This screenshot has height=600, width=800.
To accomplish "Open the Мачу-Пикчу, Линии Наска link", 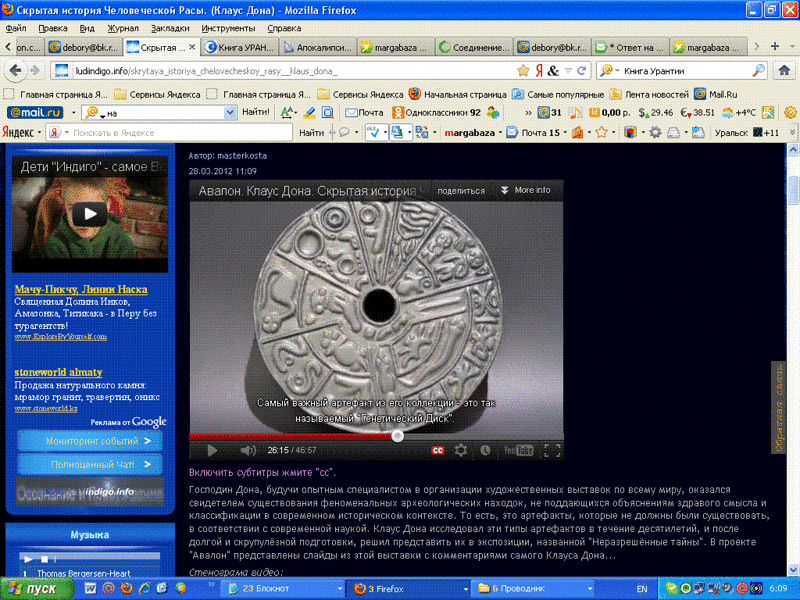I will (x=81, y=289).
